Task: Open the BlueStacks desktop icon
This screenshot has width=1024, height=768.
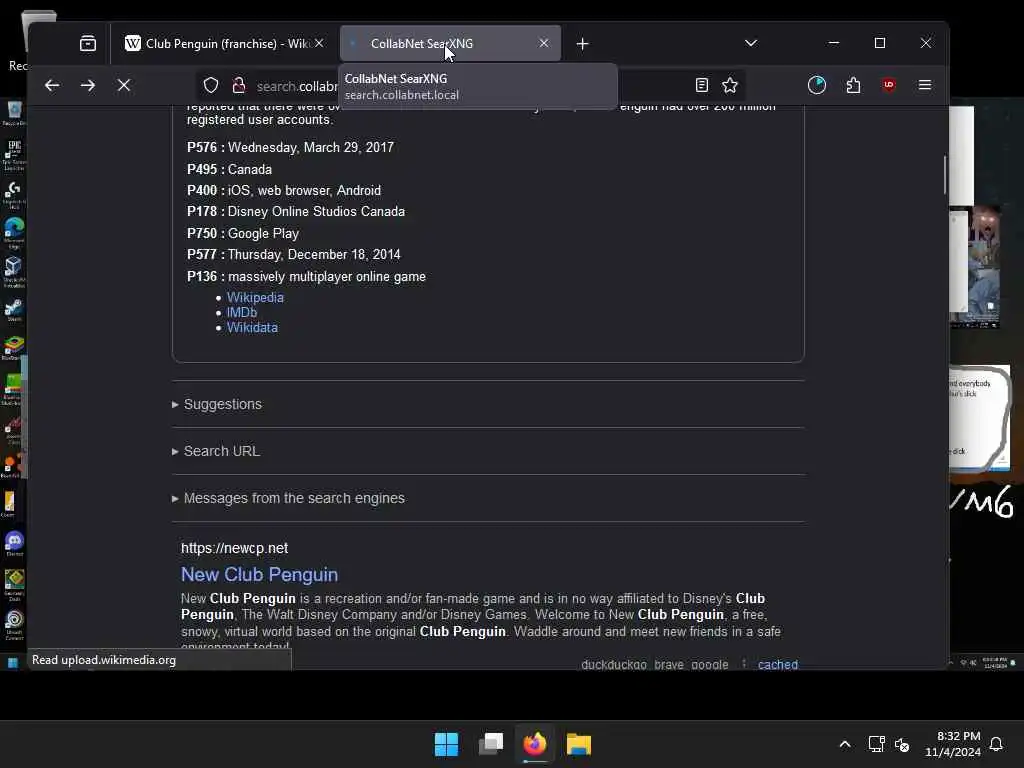Action: coord(14,348)
